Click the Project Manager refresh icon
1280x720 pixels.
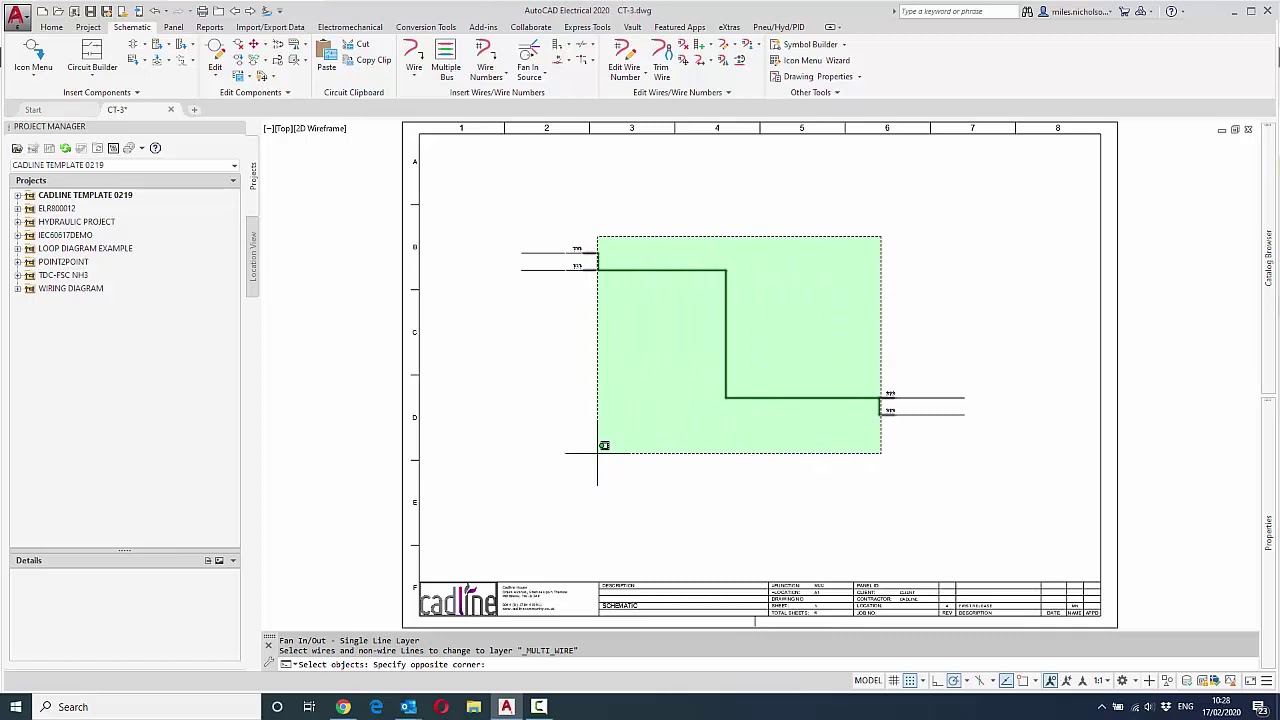pos(65,148)
